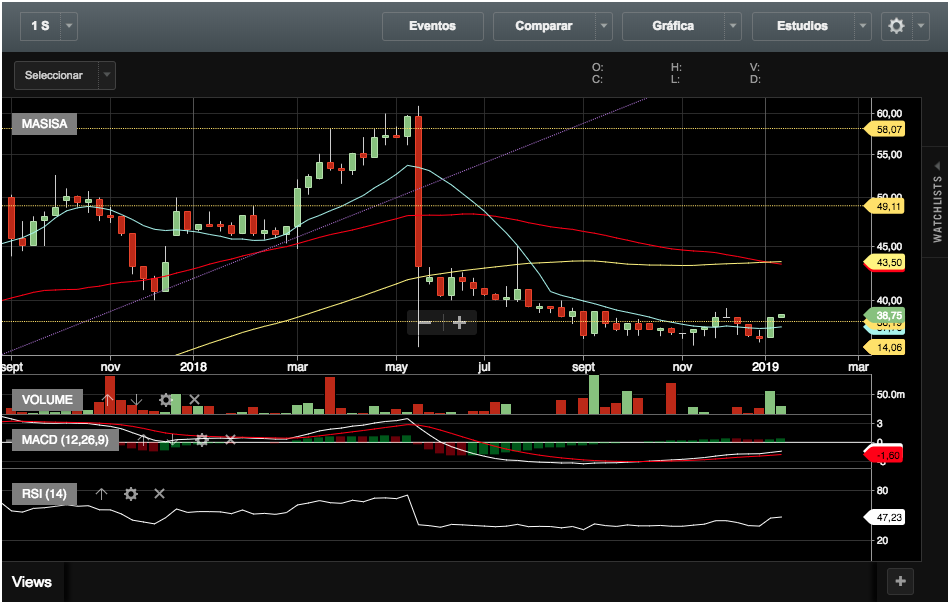Remove the RSI (14) study
The height and width of the screenshot is (602, 948).
point(159,494)
